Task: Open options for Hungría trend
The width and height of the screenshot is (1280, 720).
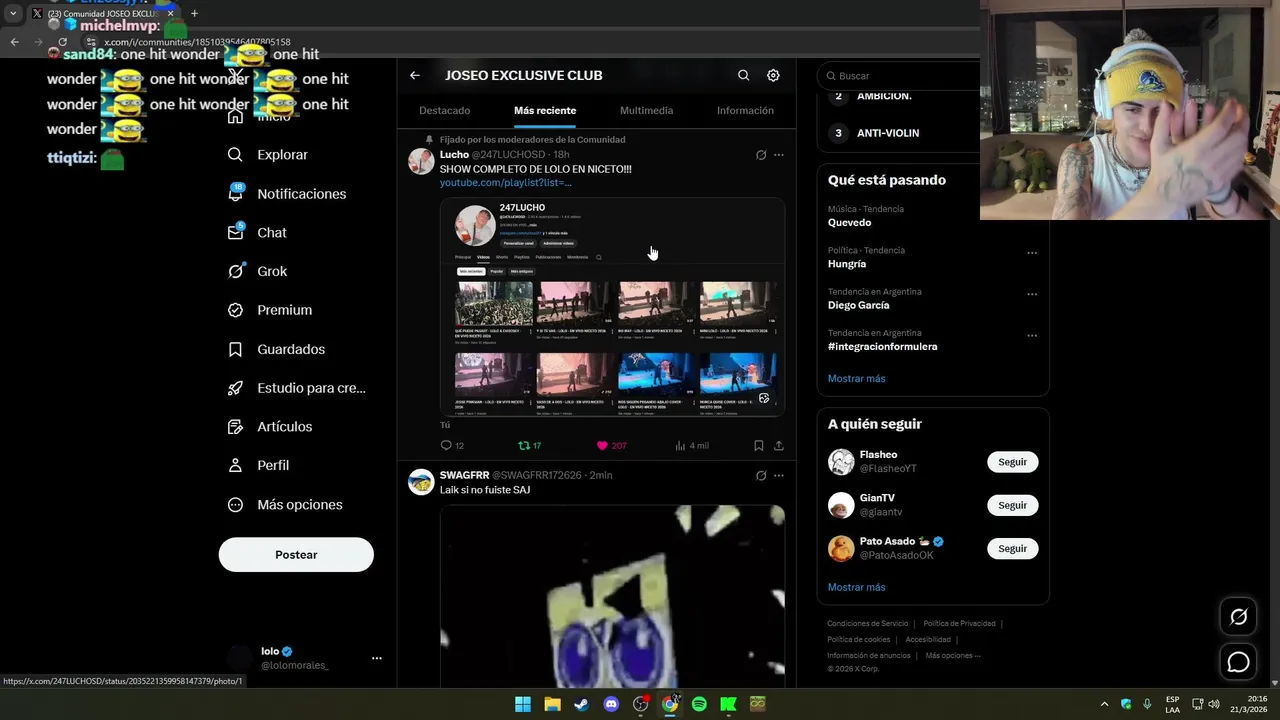Action: coord(1032,253)
